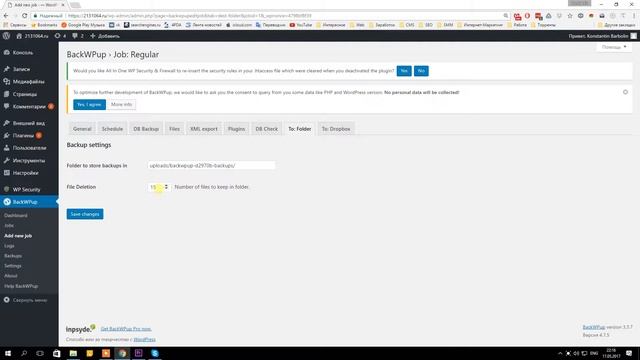Open Внешний вид in the admin sidebar
Image resolution: width=640 pixels, height=360 pixels.
(29, 123)
